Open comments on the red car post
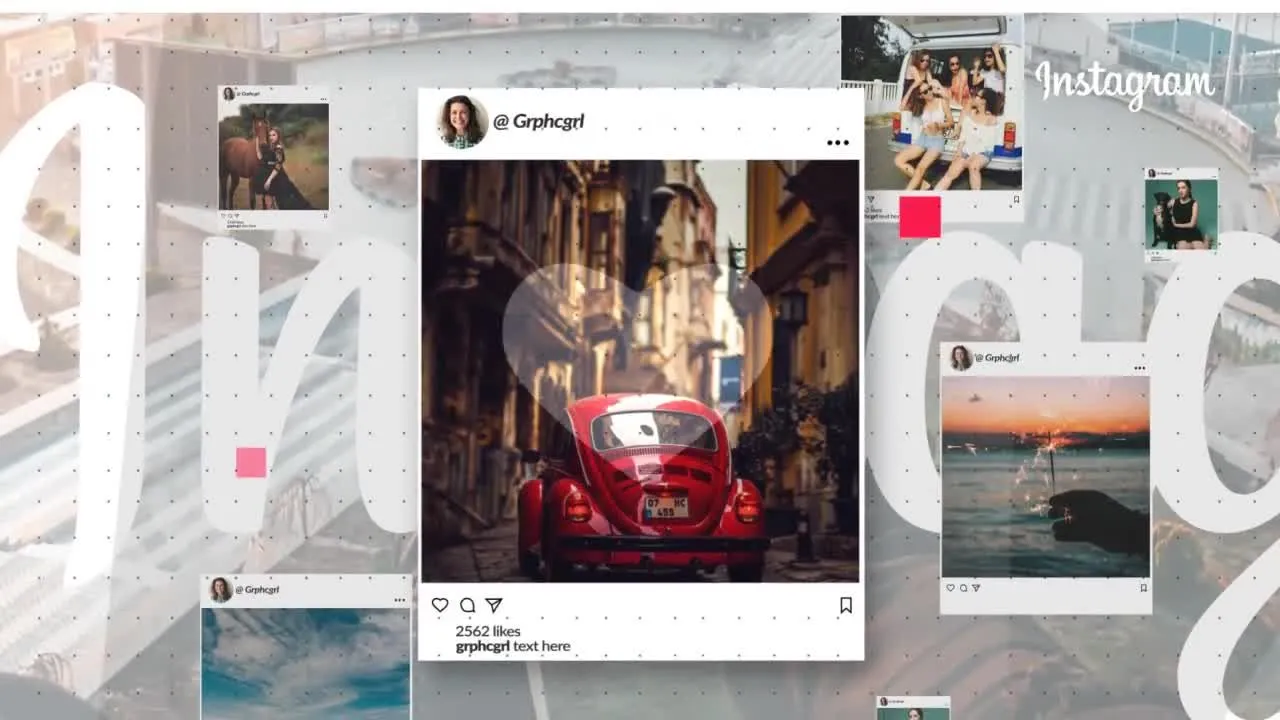 467,605
